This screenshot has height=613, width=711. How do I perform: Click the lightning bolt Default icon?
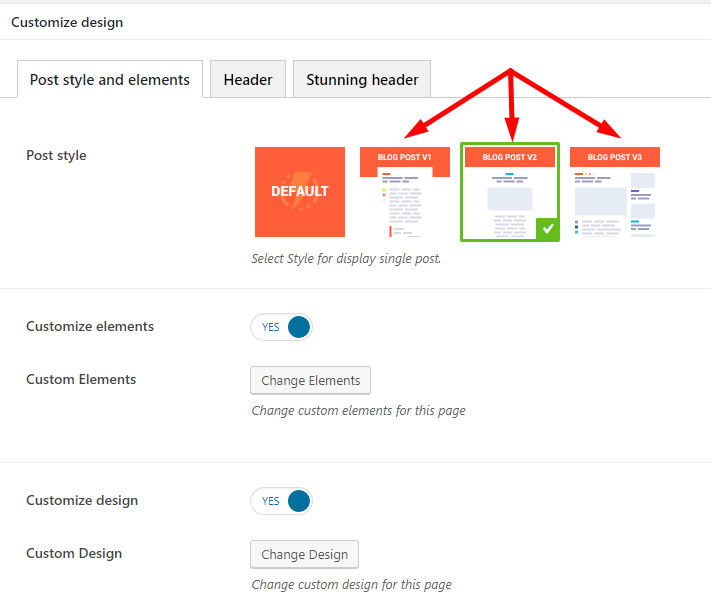coord(299,191)
